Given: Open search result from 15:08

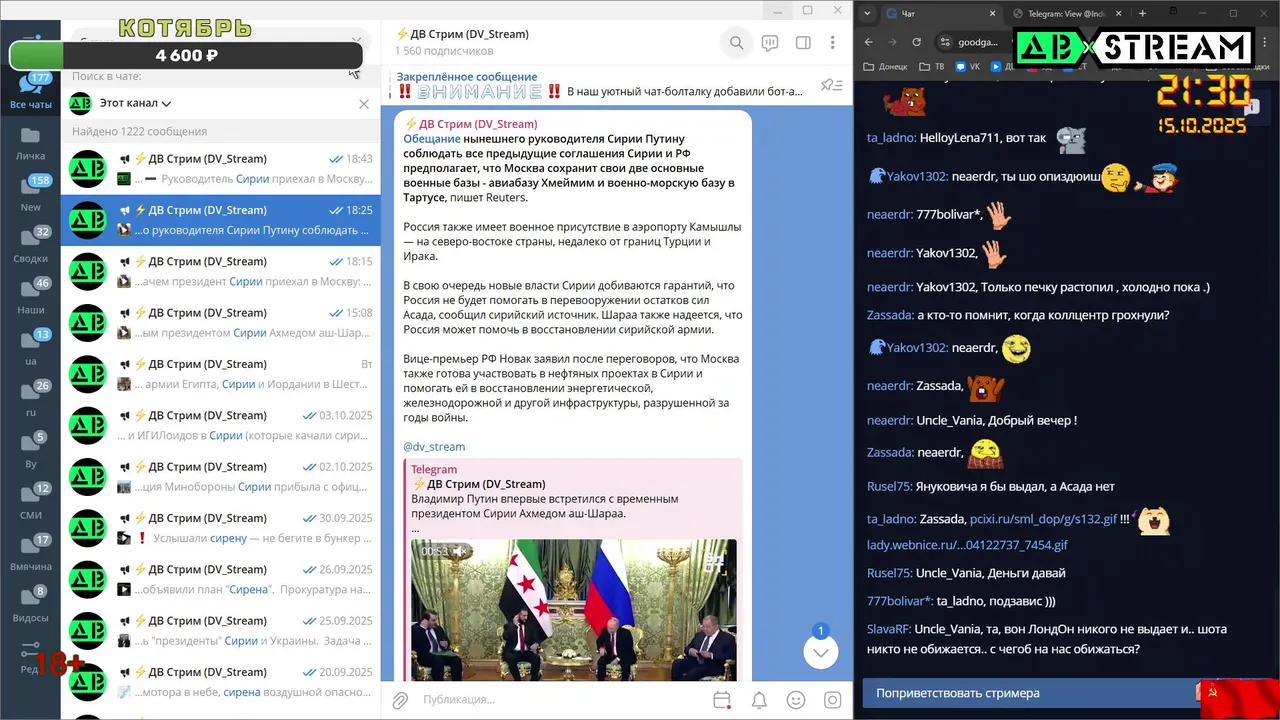Looking at the screenshot, I should pos(221,322).
